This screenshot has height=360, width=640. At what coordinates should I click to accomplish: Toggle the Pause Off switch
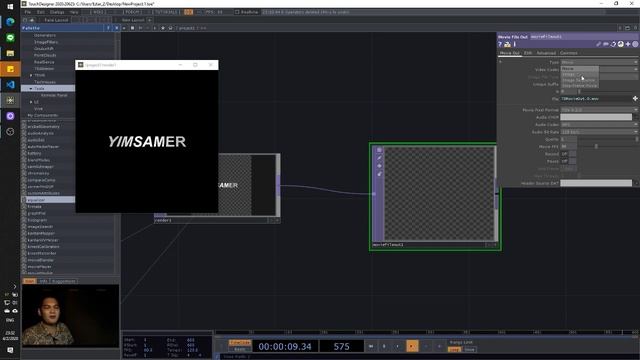[568, 161]
